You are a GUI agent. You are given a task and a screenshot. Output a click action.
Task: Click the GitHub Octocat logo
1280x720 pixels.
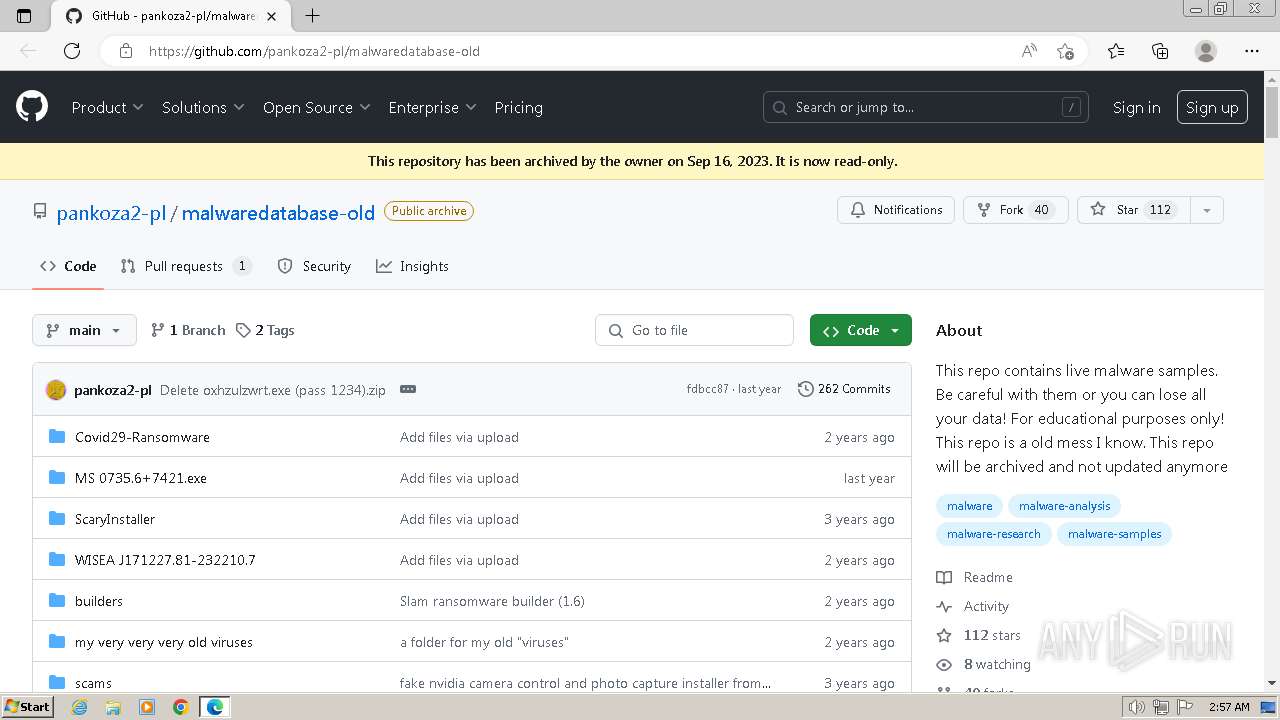pyautogui.click(x=32, y=106)
